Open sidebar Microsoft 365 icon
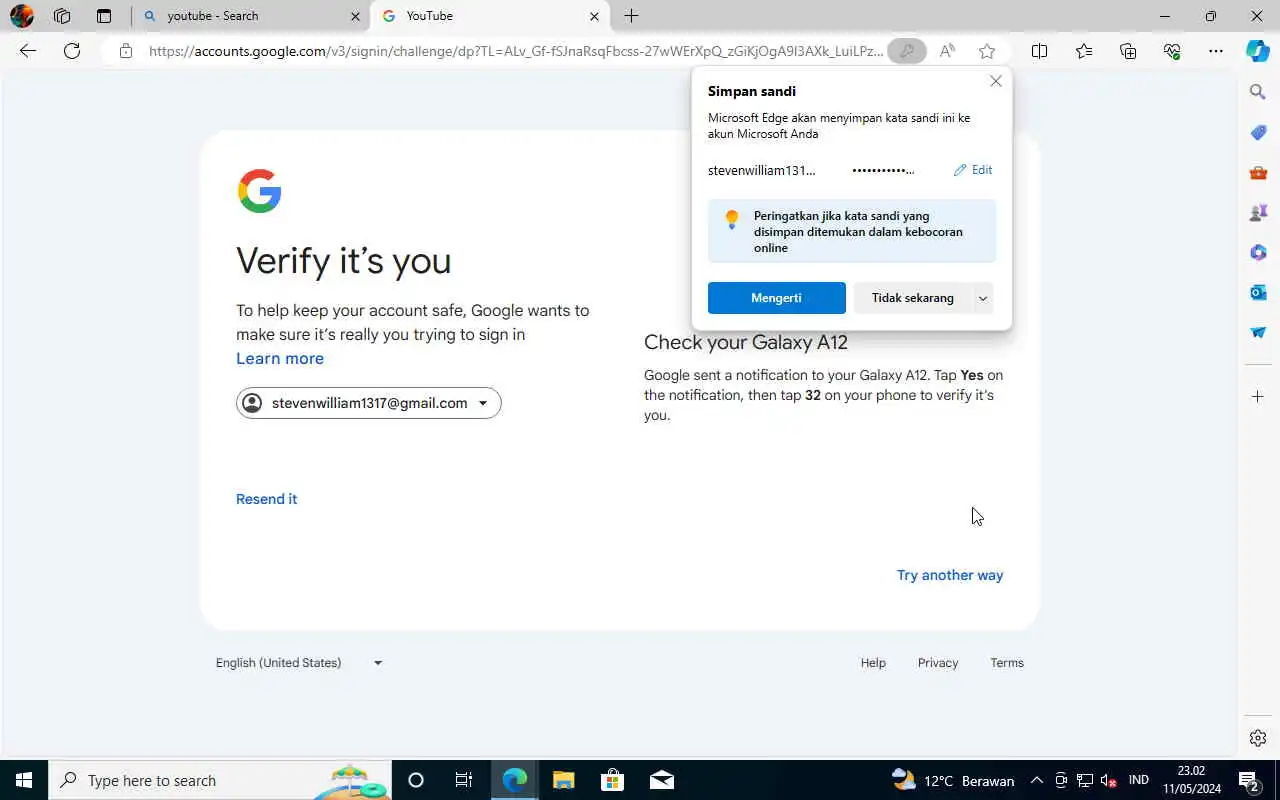Viewport: 1280px width, 800px height. 1258,253
